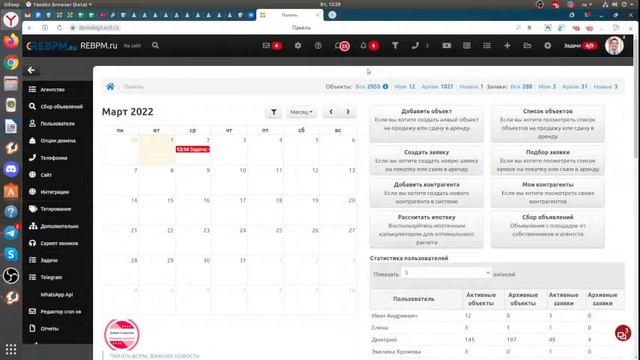Open chat messages icon with badge 55
Screen dimensions: 640x360
click(x=342, y=46)
